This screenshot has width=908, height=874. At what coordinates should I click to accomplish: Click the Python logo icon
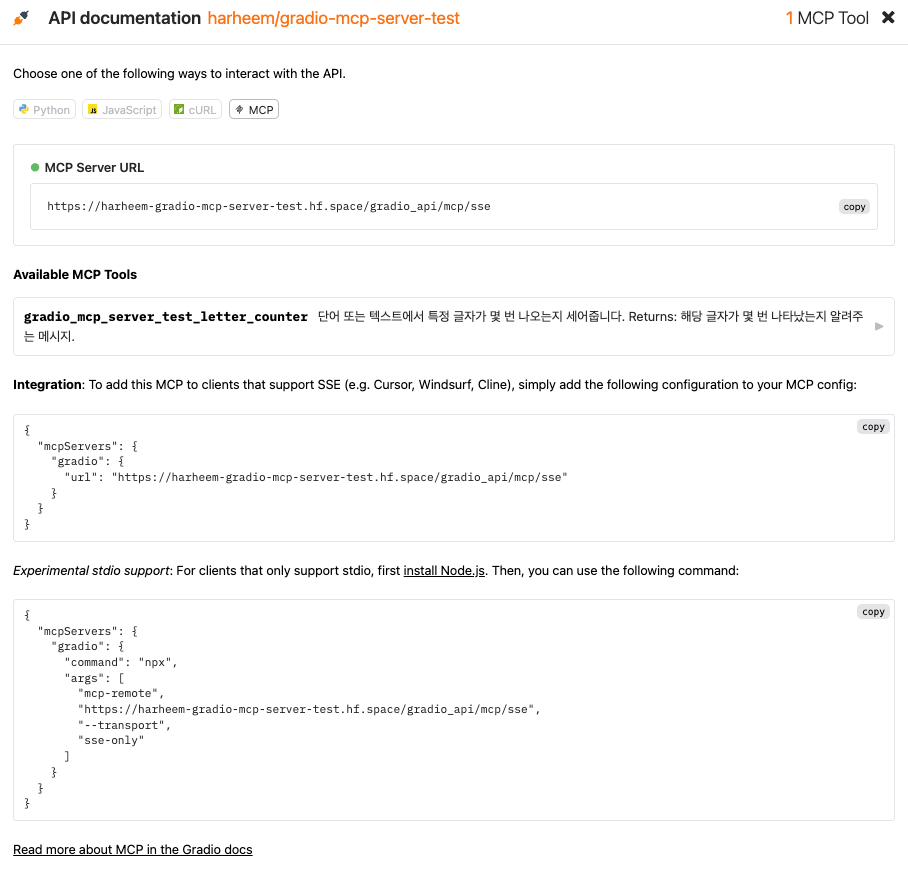tap(24, 109)
